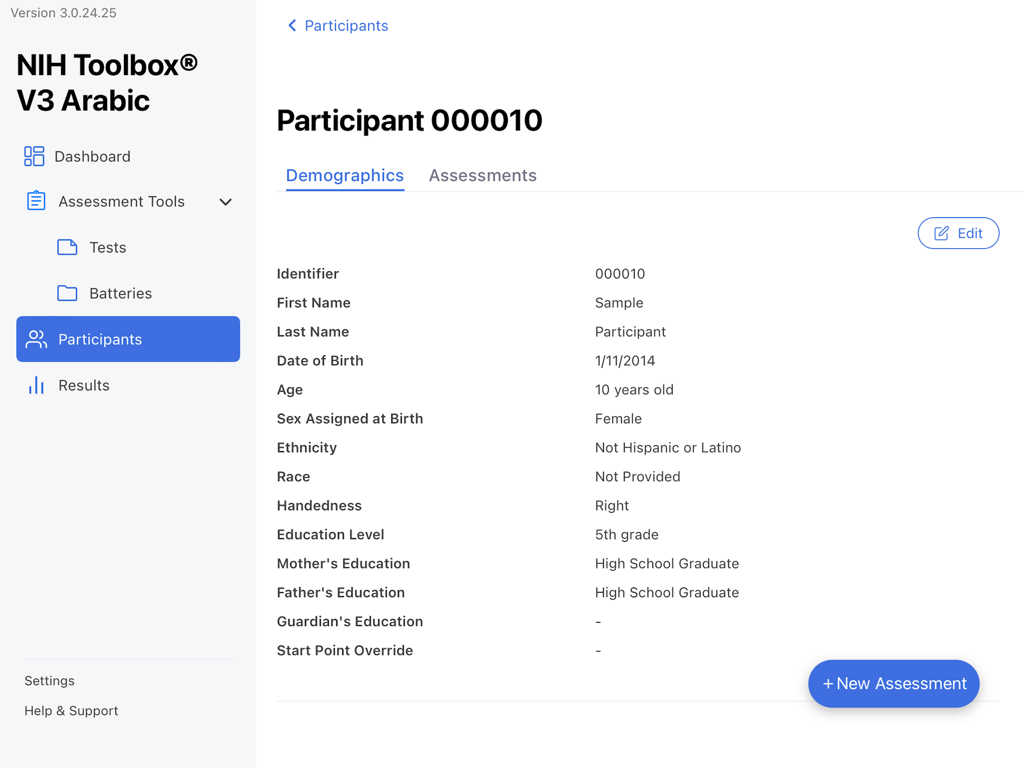
Task: Return to the Participants list
Action: point(345,25)
